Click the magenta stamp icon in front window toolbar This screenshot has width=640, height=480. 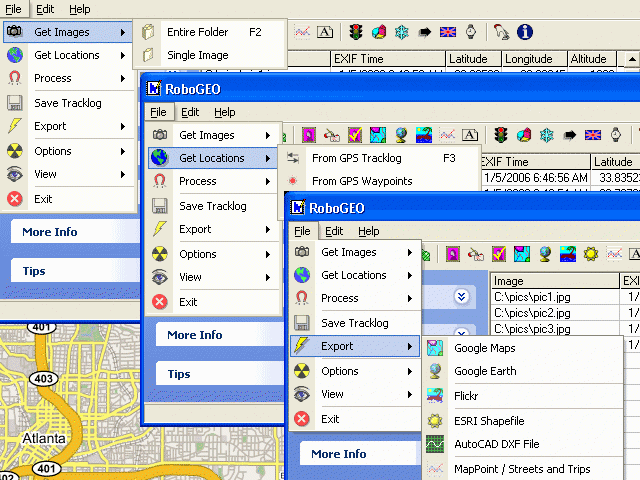click(x=453, y=254)
